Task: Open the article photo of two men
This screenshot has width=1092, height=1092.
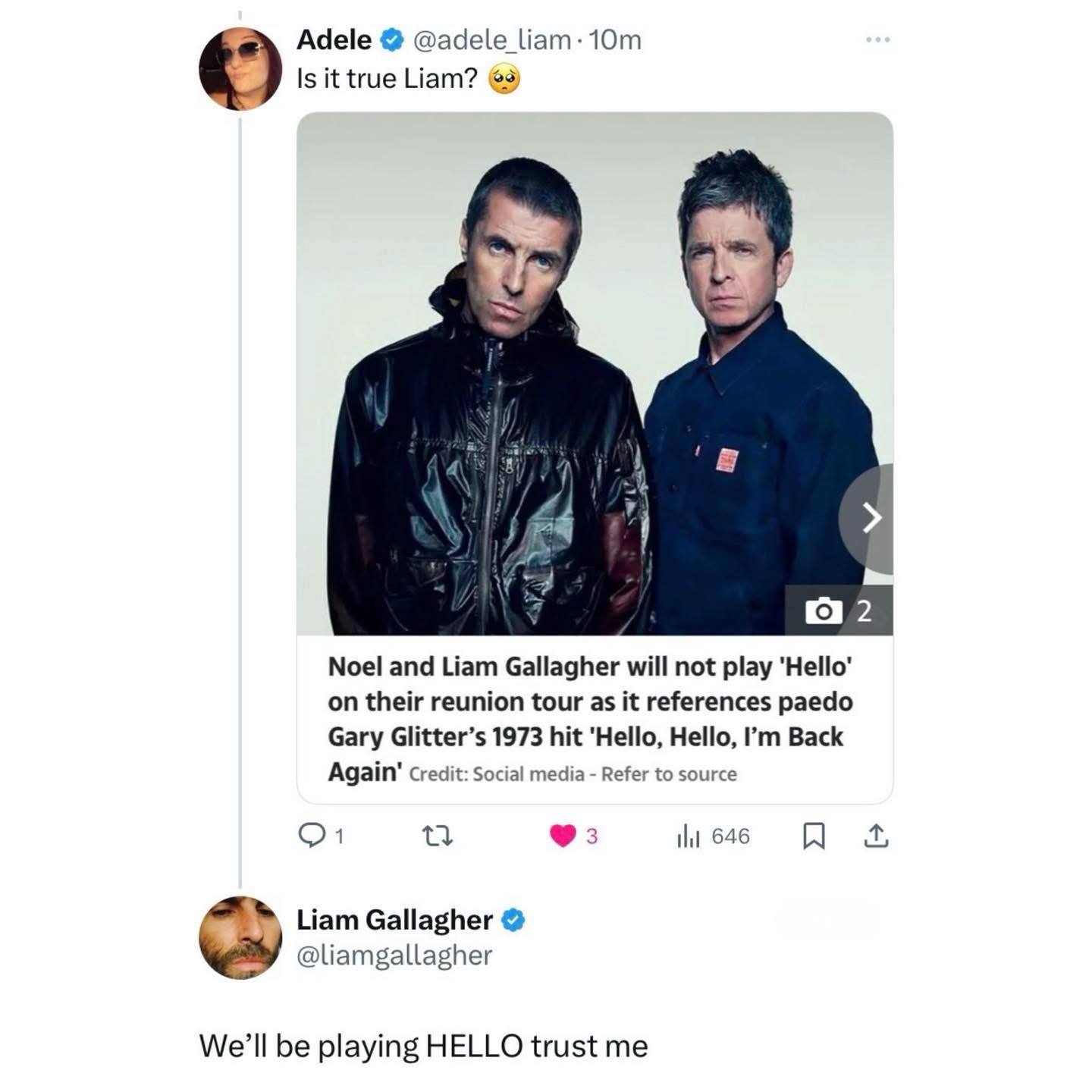Action: click(x=595, y=374)
